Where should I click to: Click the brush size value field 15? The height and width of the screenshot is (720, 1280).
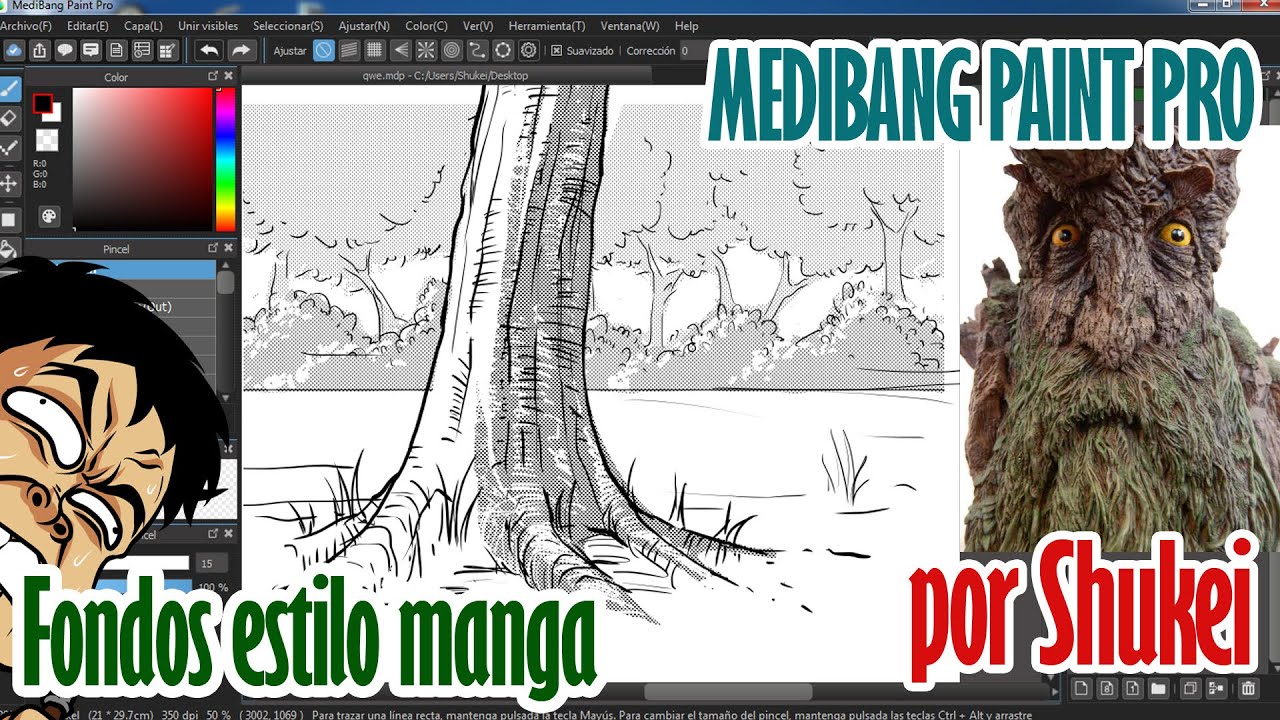pos(211,564)
